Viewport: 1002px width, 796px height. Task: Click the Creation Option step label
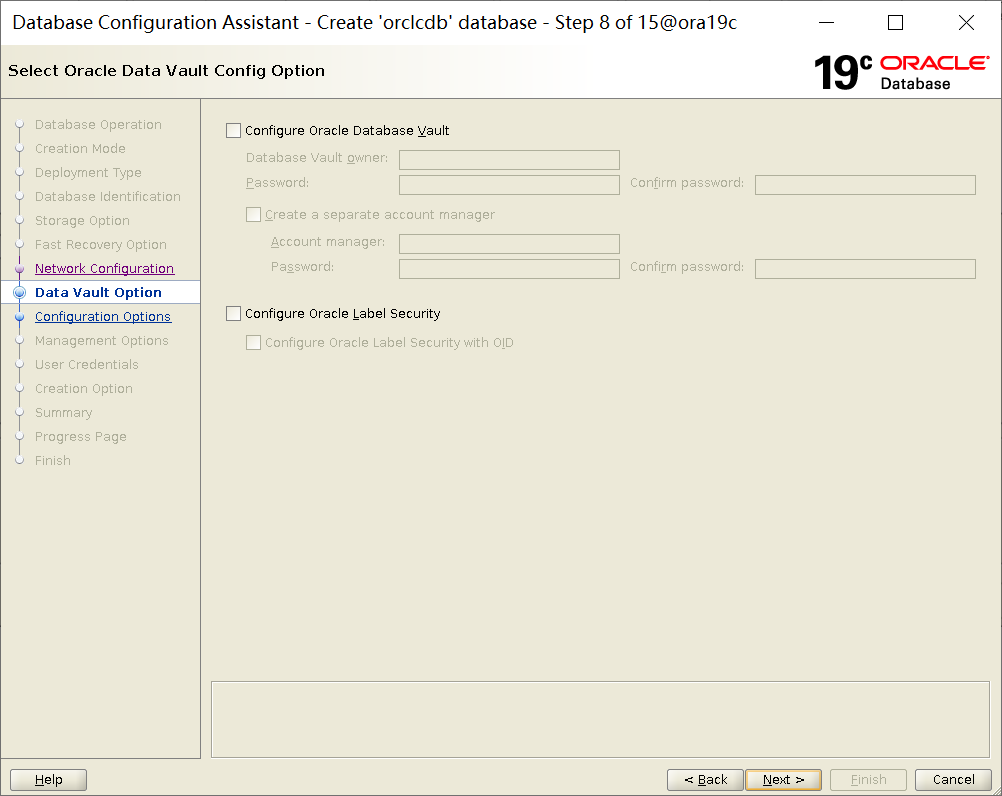point(84,388)
